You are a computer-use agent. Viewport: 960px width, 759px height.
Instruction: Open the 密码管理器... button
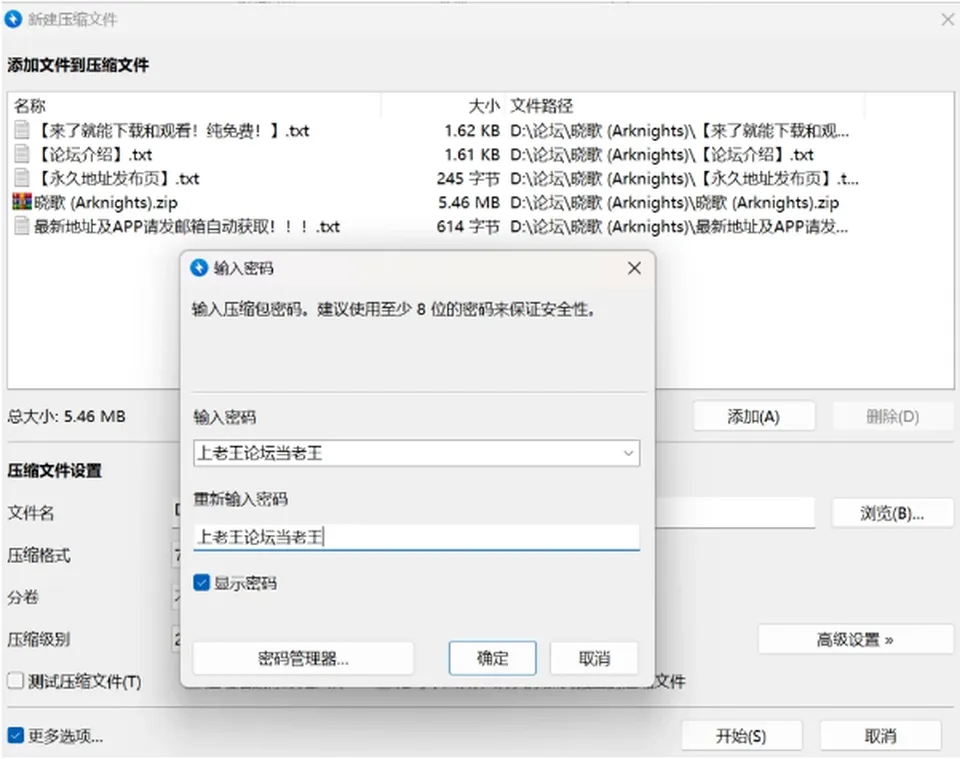[303, 658]
